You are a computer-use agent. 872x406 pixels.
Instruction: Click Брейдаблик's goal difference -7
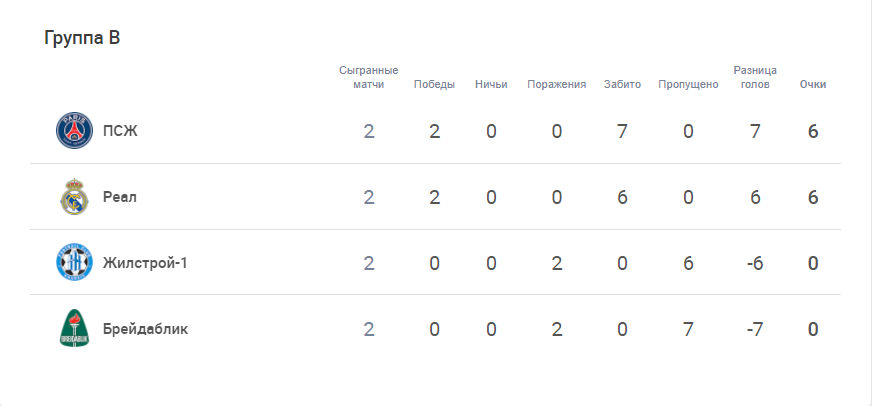coord(755,329)
